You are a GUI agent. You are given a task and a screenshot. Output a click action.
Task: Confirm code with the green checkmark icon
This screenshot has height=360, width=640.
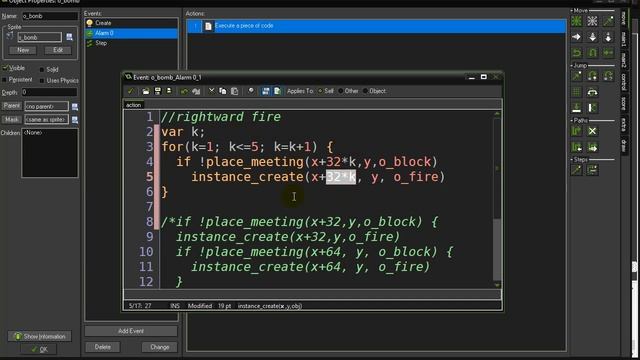click(x=131, y=91)
